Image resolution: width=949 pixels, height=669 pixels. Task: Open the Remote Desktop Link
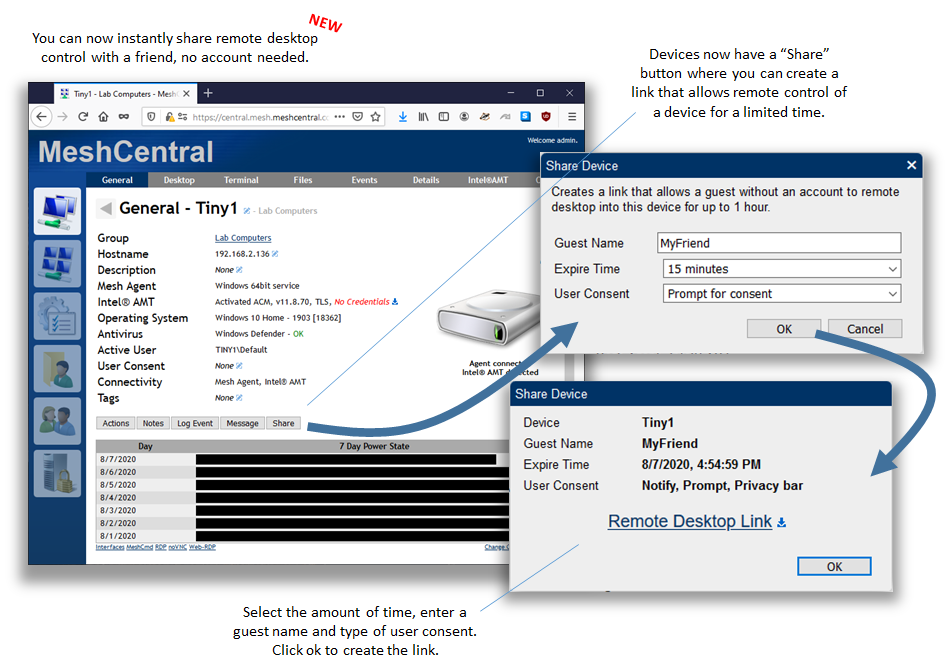[690, 521]
